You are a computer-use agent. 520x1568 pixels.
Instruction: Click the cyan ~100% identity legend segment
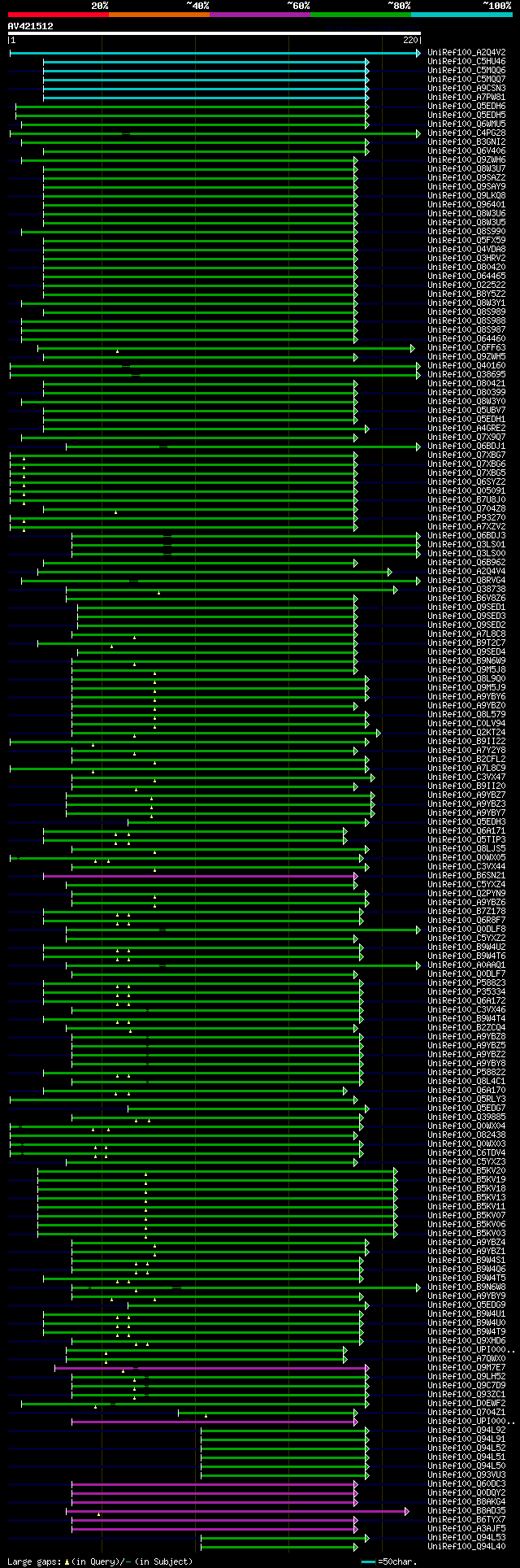point(461,15)
